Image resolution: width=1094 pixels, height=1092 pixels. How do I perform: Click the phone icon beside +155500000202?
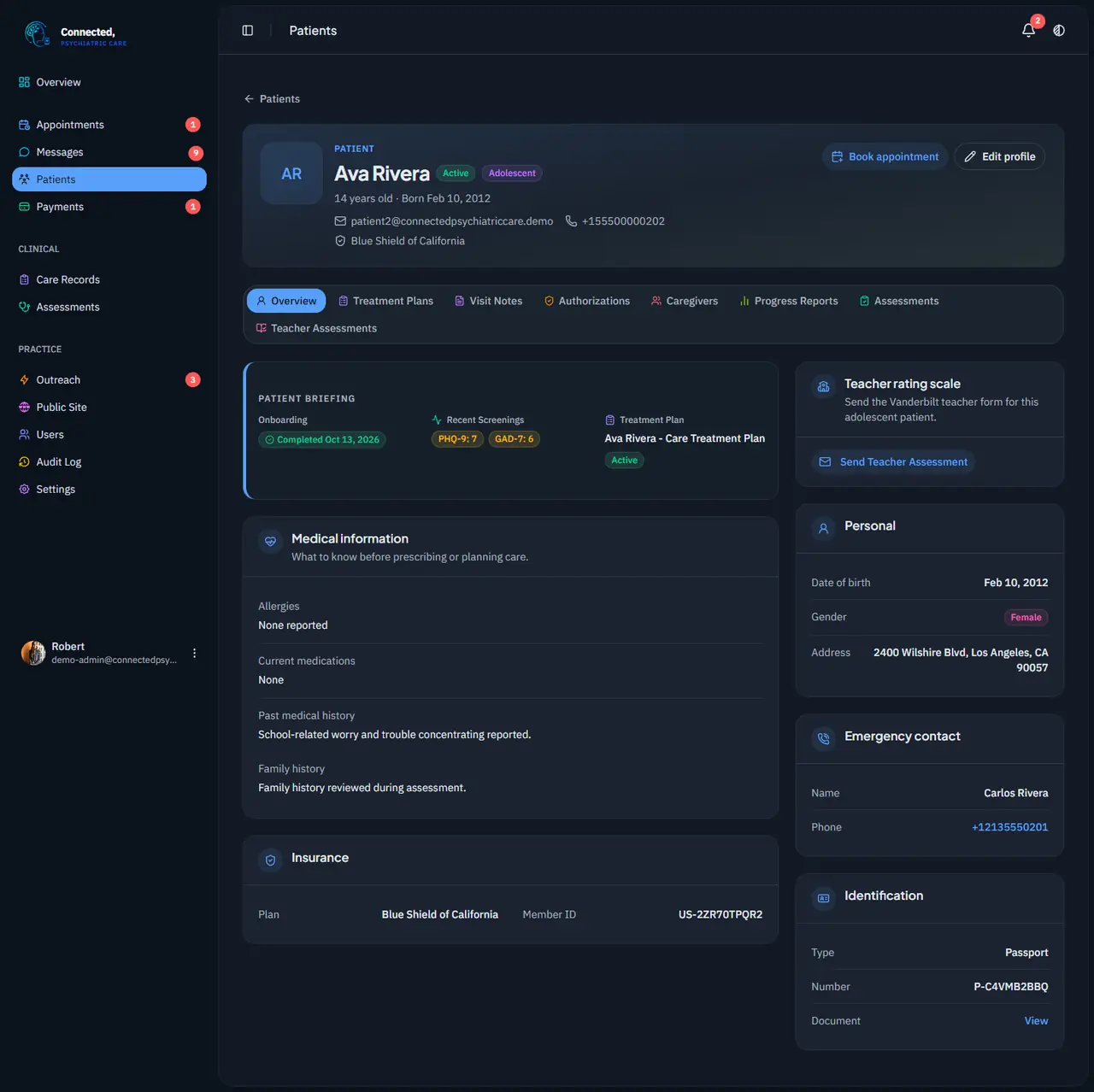pyautogui.click(x=571, y=221)
